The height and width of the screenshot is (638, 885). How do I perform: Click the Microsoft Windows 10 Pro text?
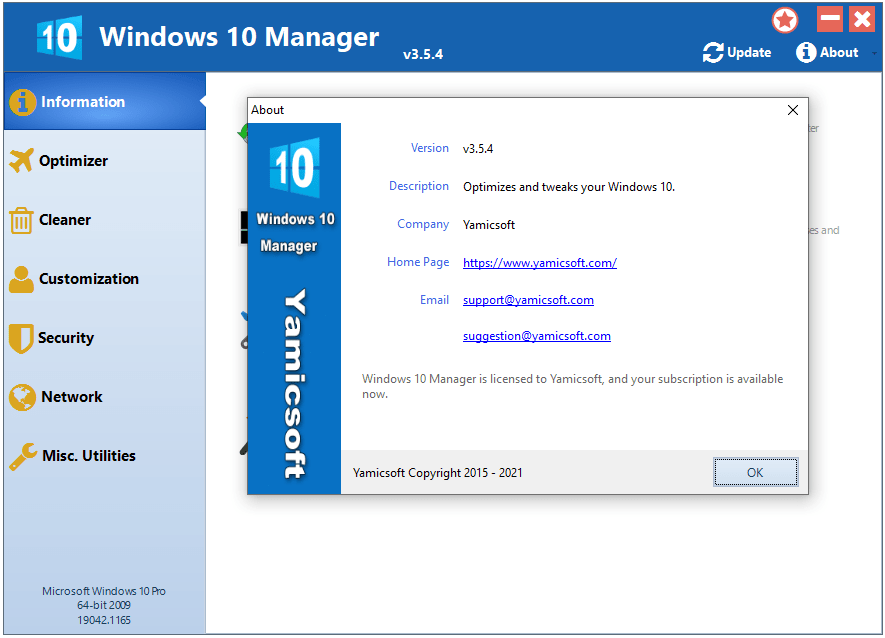(x=104, y=591)
